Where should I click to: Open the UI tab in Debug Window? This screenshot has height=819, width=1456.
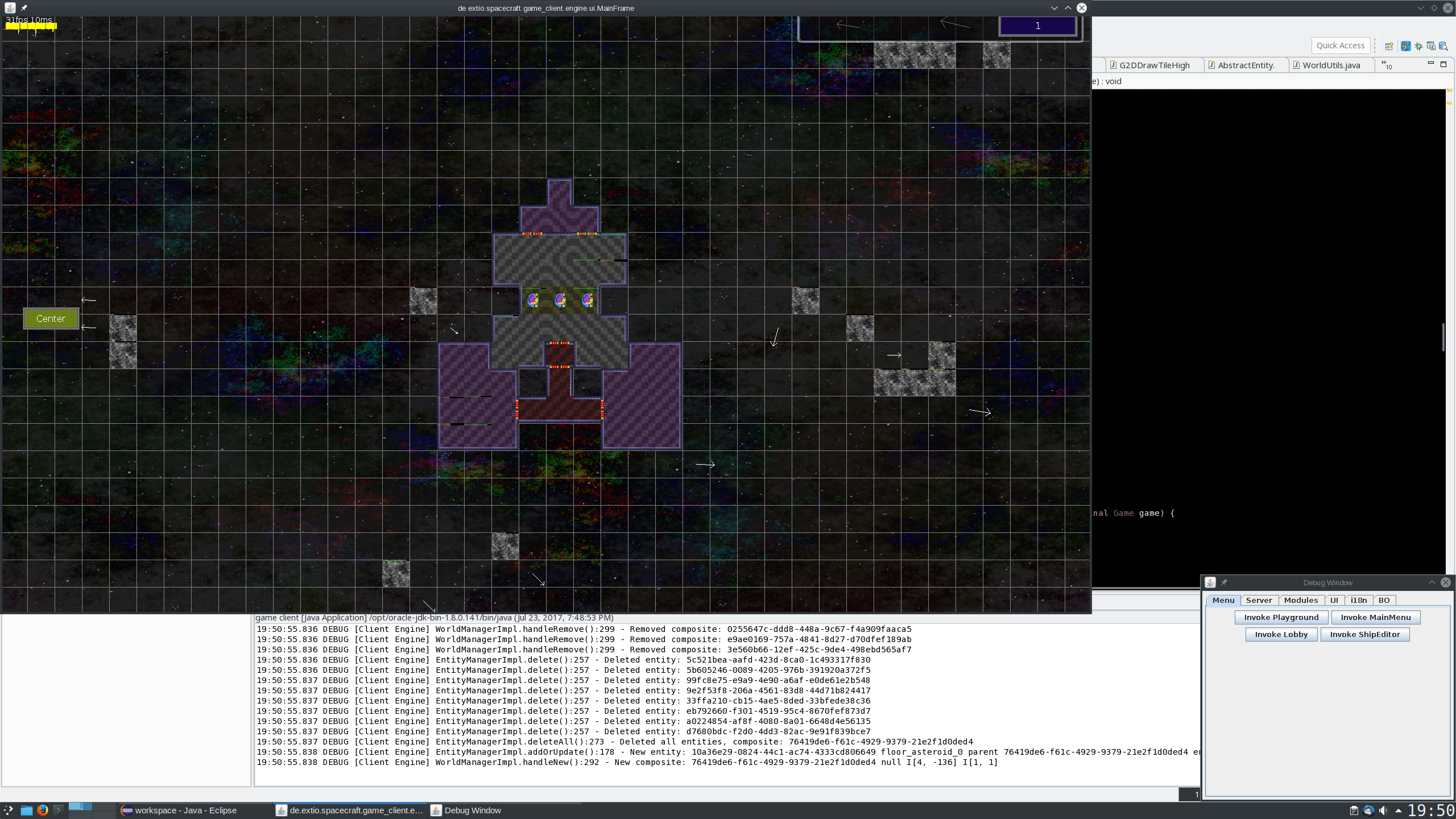pos(1334,600)
